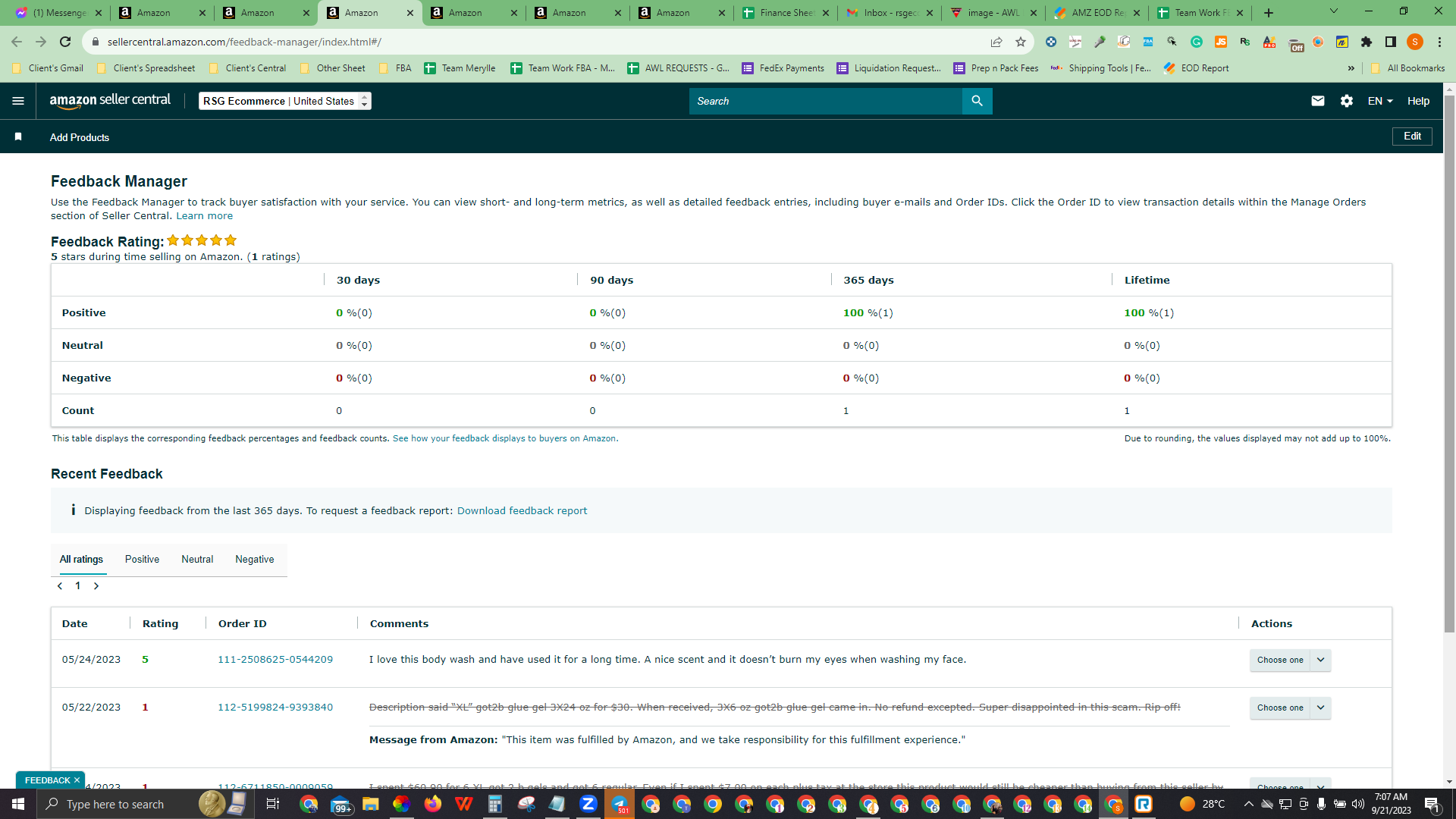Open Chrome side panel icon
The image size is (1456, 819).
pyautogui.click(x=1391, y=42)
